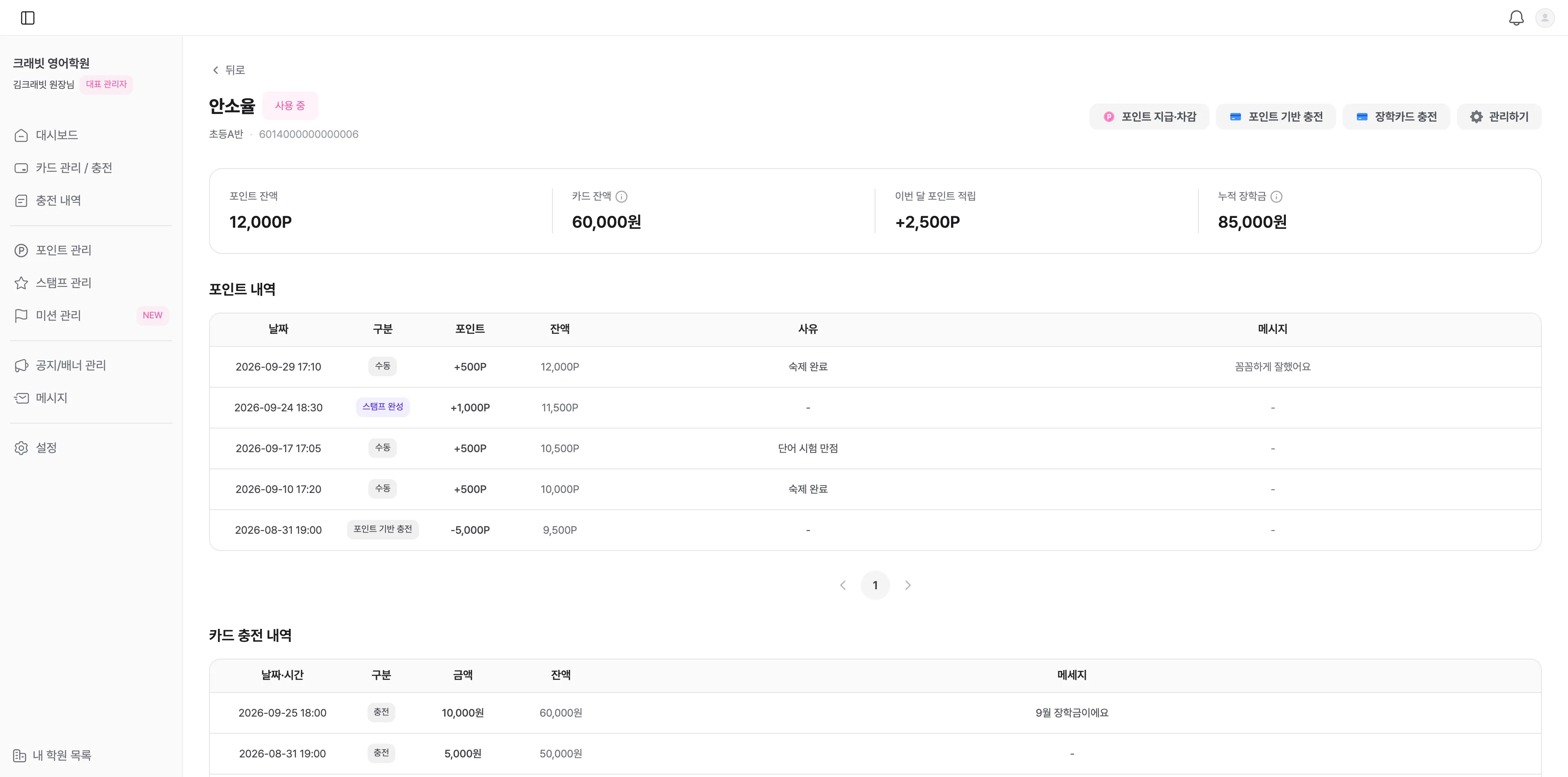This screenshot has height=777, width=1568.
Task: Open the notifications bell
Action: tap(1516, 18)
